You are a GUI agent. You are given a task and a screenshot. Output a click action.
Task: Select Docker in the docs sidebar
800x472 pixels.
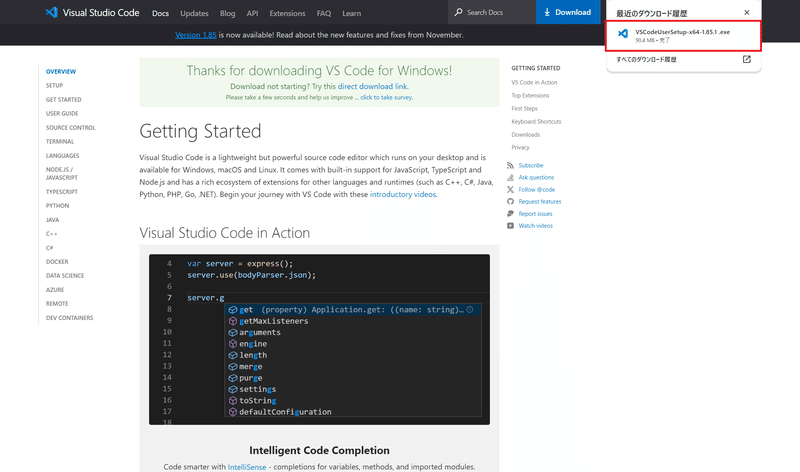(57, 262)
